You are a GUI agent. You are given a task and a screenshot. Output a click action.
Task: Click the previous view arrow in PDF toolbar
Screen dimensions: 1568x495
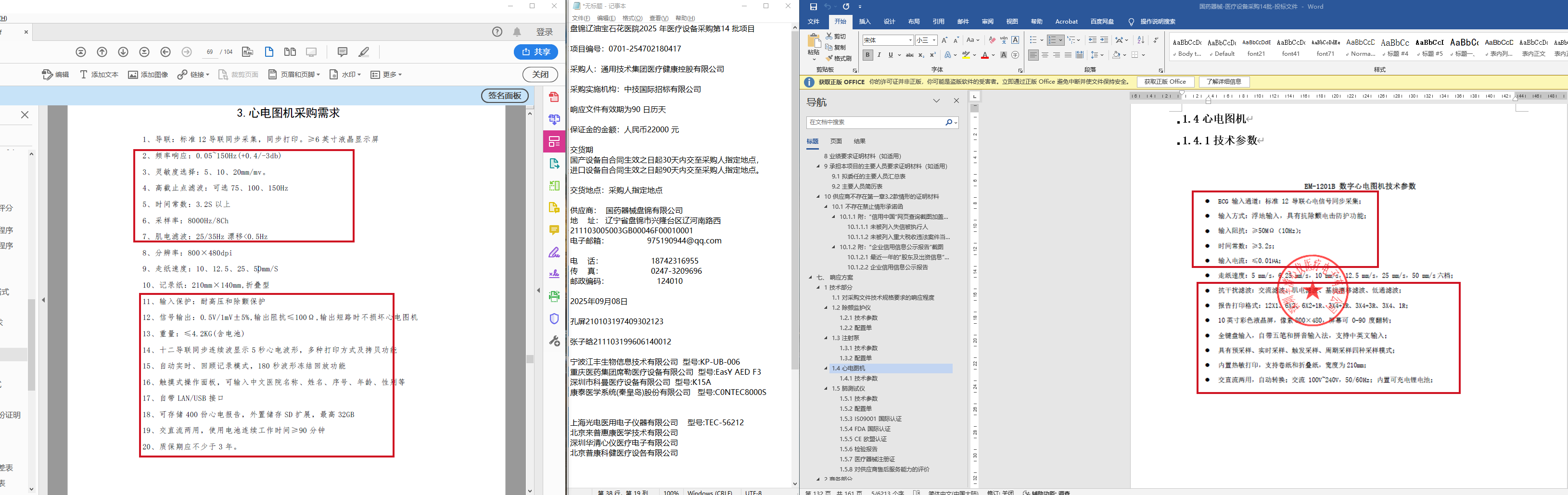click(166, 52)
